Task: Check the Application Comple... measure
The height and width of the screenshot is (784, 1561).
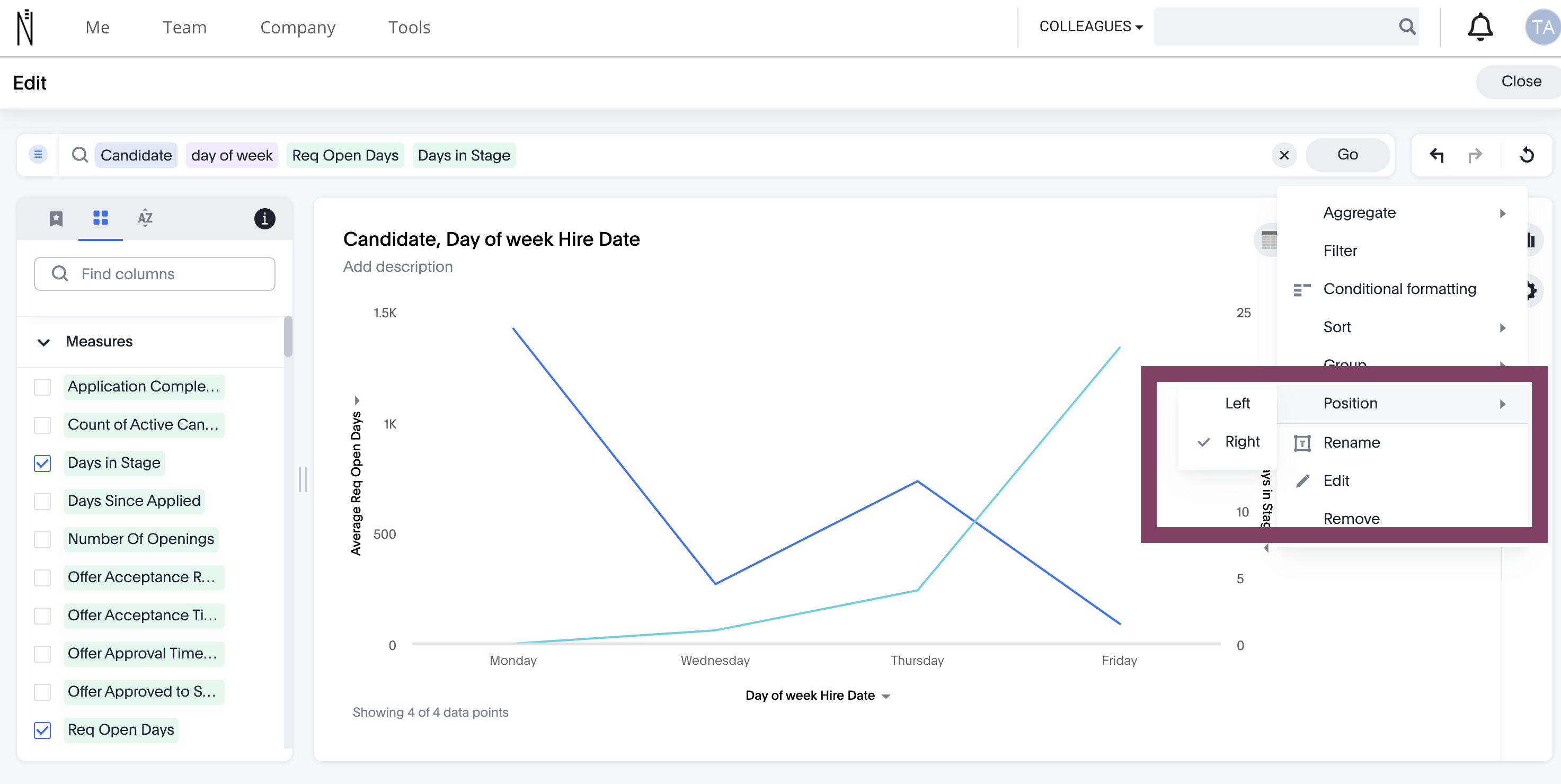Action: tap(42, 387)
